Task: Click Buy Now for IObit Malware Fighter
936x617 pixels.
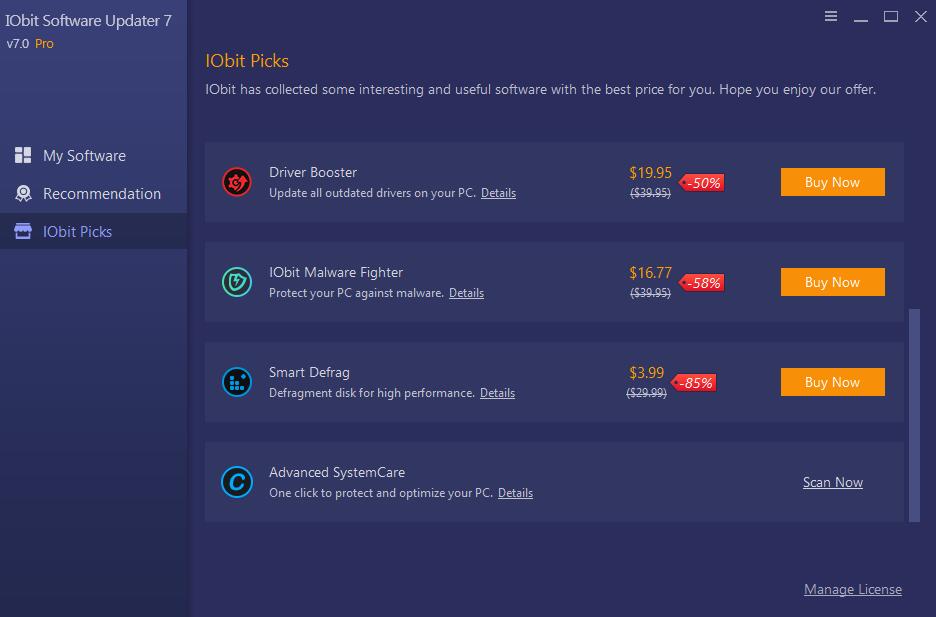Action: pos(832,282)
